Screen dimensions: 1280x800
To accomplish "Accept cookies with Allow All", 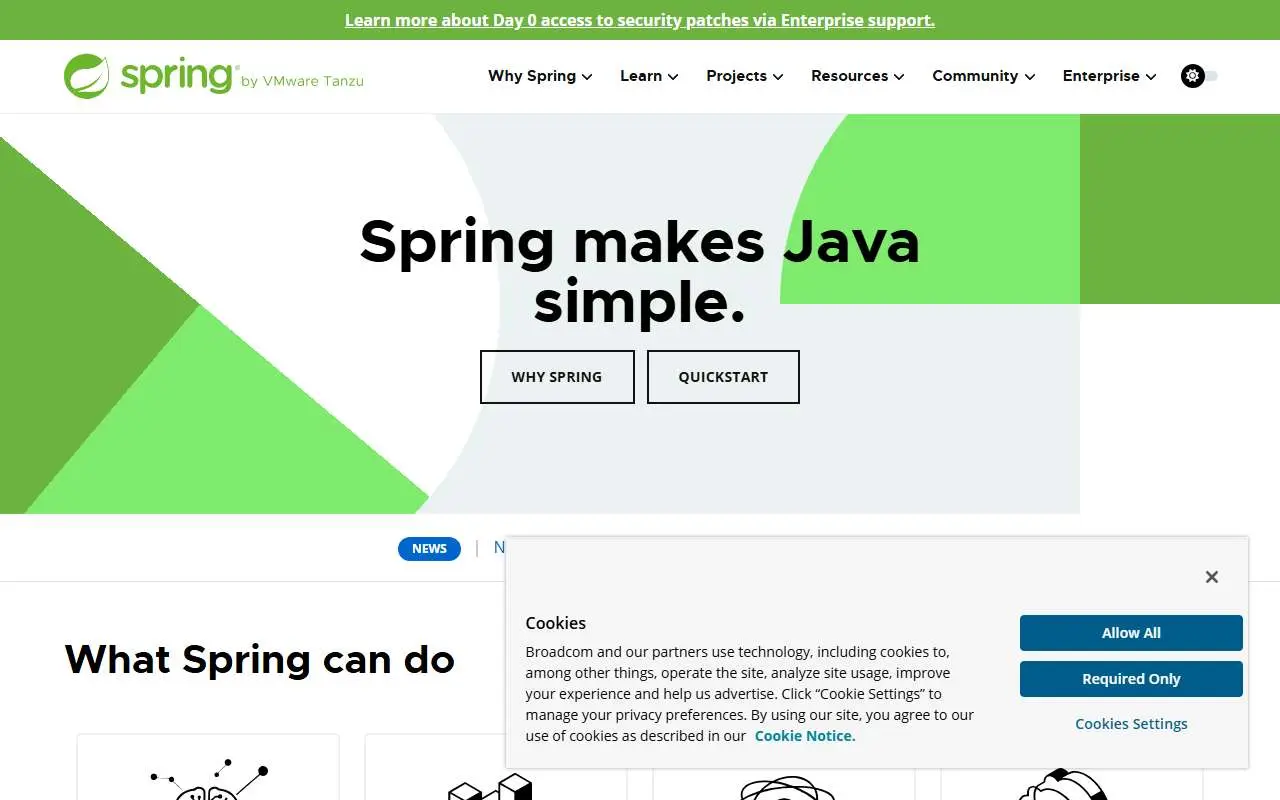I will [1131, 633].
